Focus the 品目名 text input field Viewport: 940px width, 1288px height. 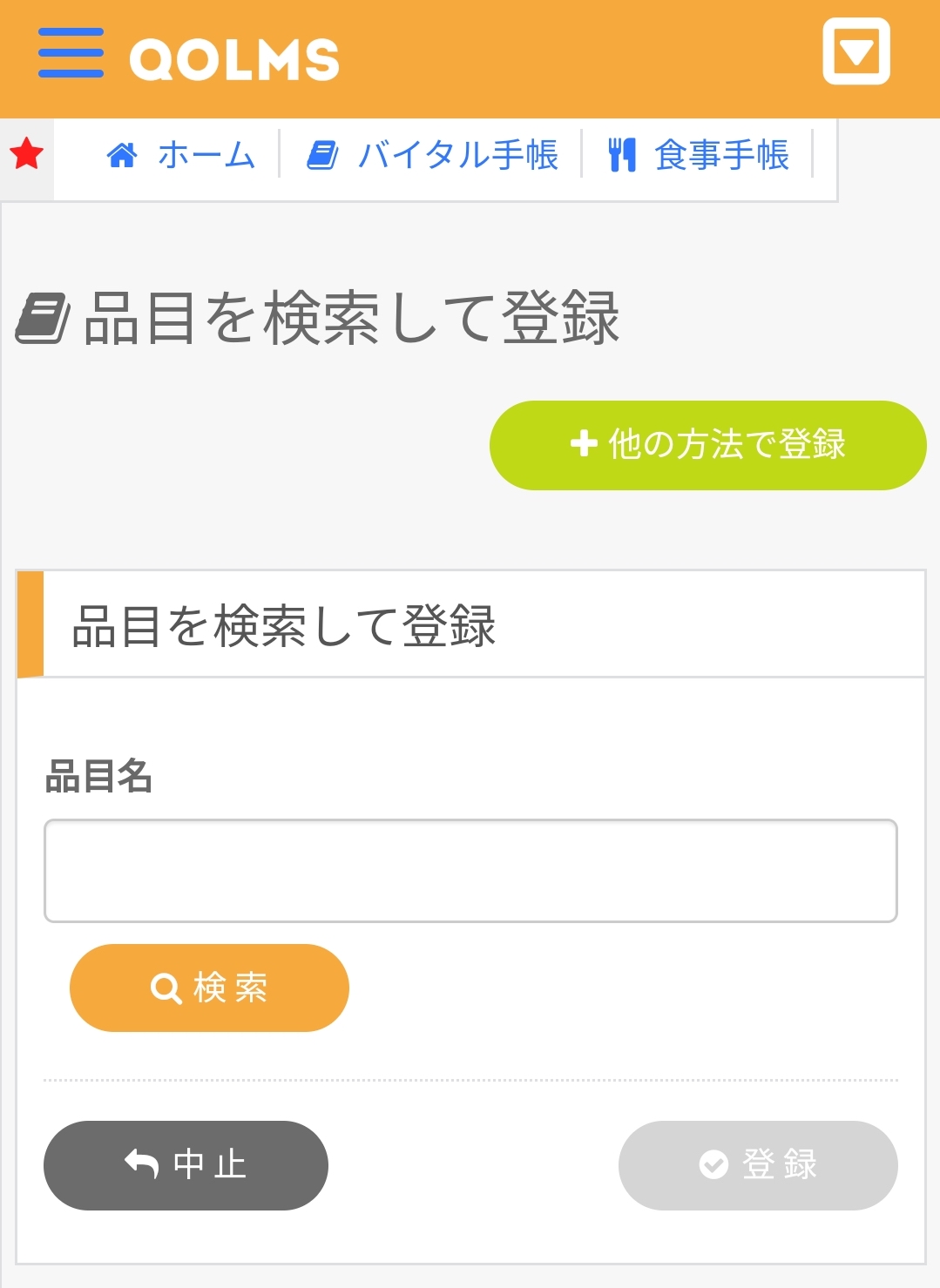click(470, 871)
